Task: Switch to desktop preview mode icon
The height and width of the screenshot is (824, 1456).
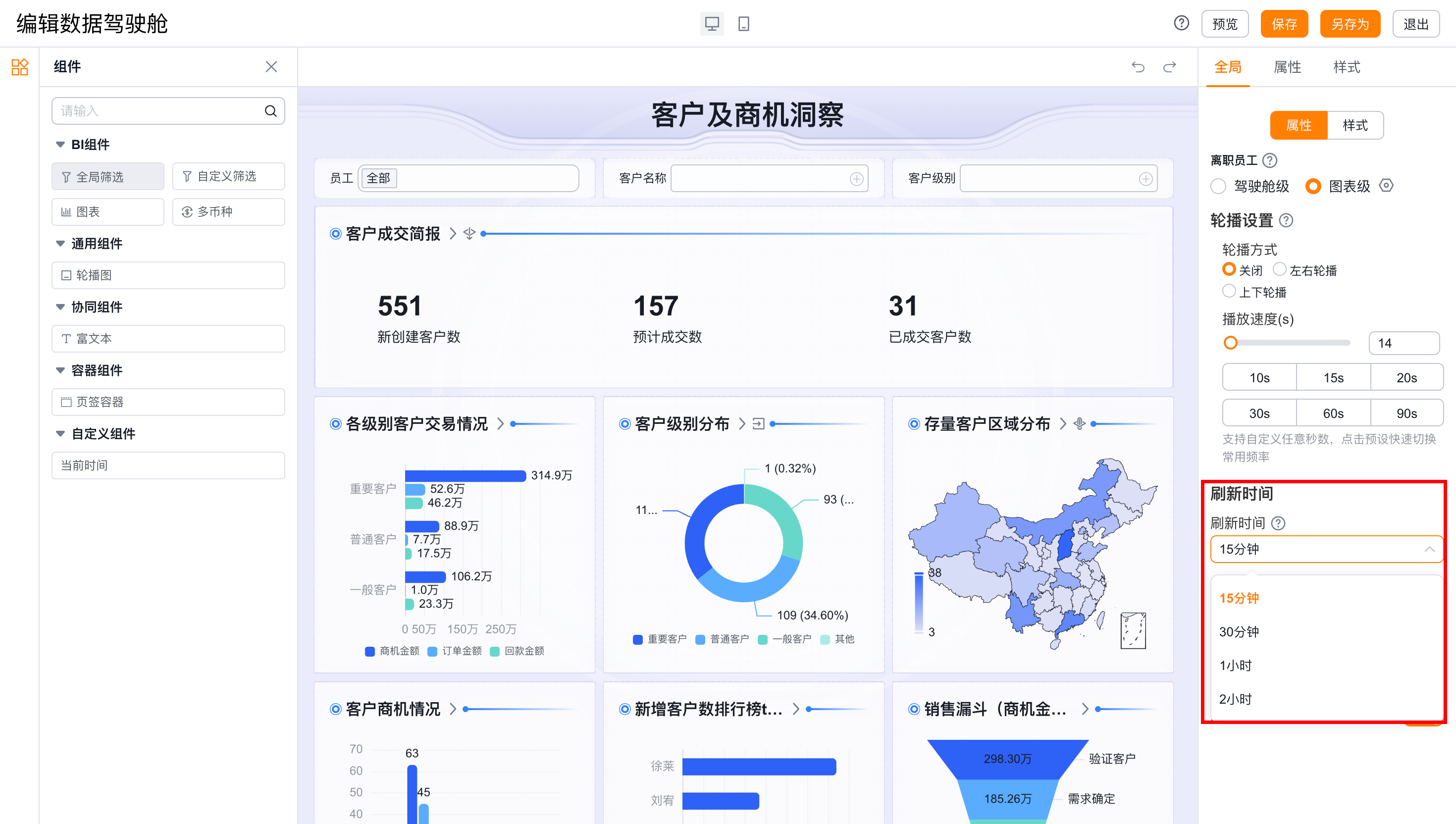Action: click(x=711, y=24)
